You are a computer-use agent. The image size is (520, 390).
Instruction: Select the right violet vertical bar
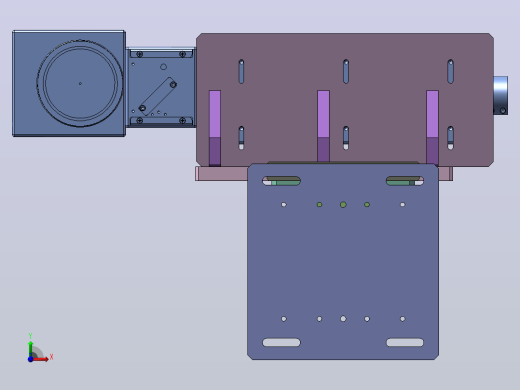pyautogui.click(x=432, y=127)
